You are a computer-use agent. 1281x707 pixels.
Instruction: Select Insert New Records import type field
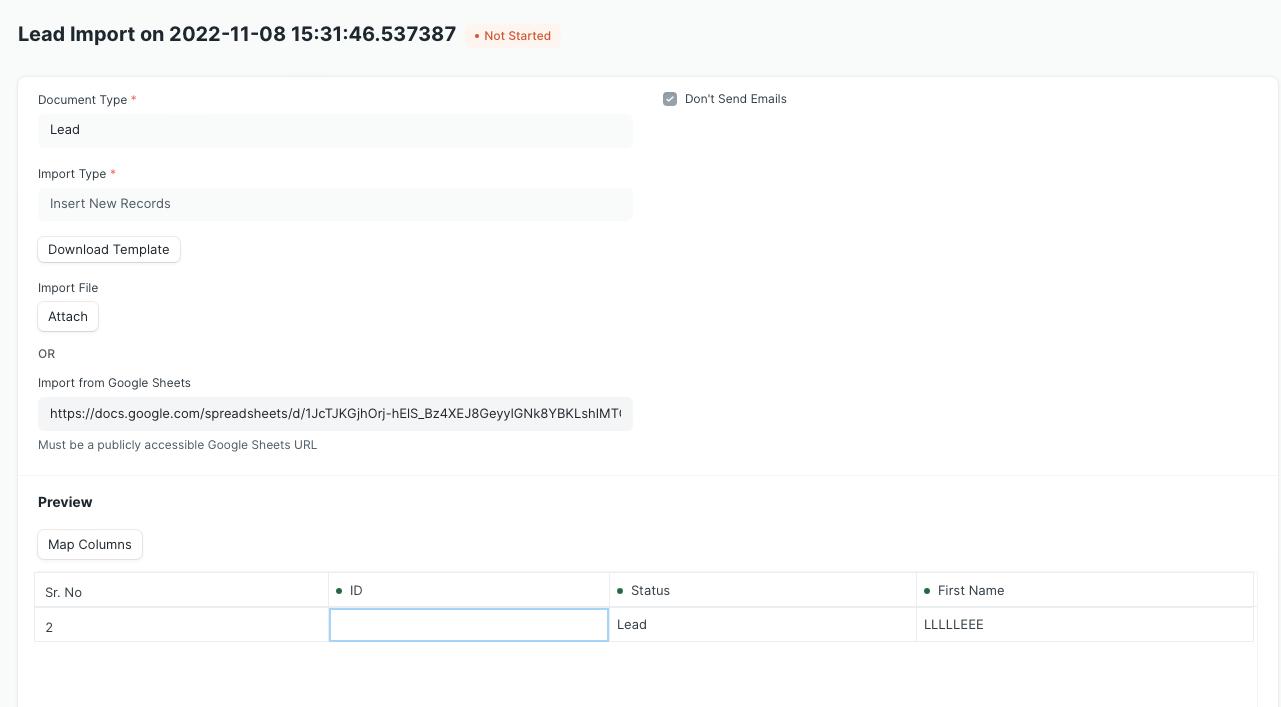(335, 204)
